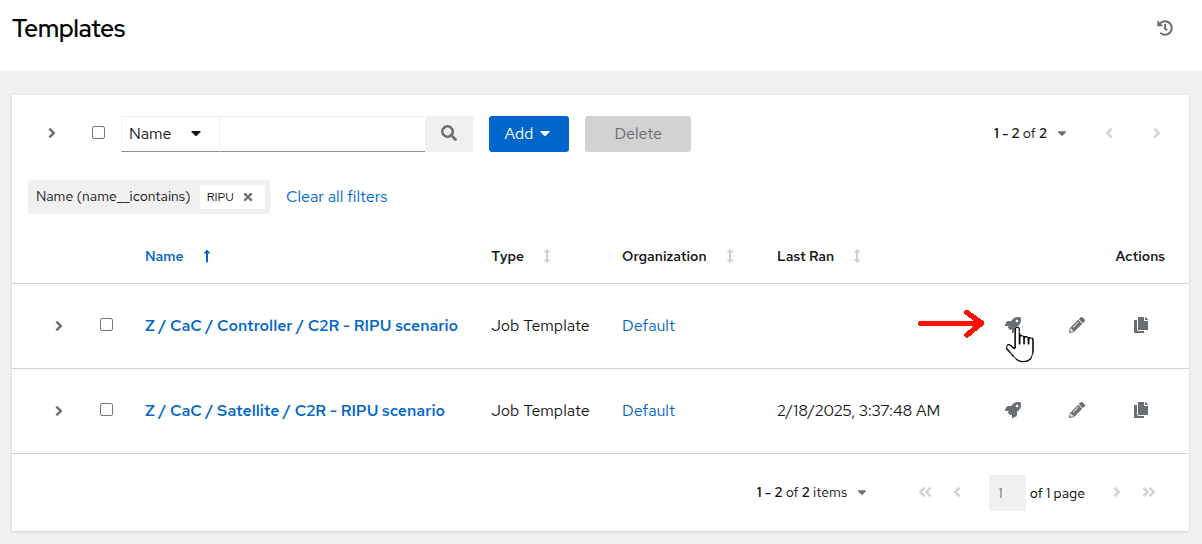Check the Controller C2R RIPU row checkbox

click(106, 324)
